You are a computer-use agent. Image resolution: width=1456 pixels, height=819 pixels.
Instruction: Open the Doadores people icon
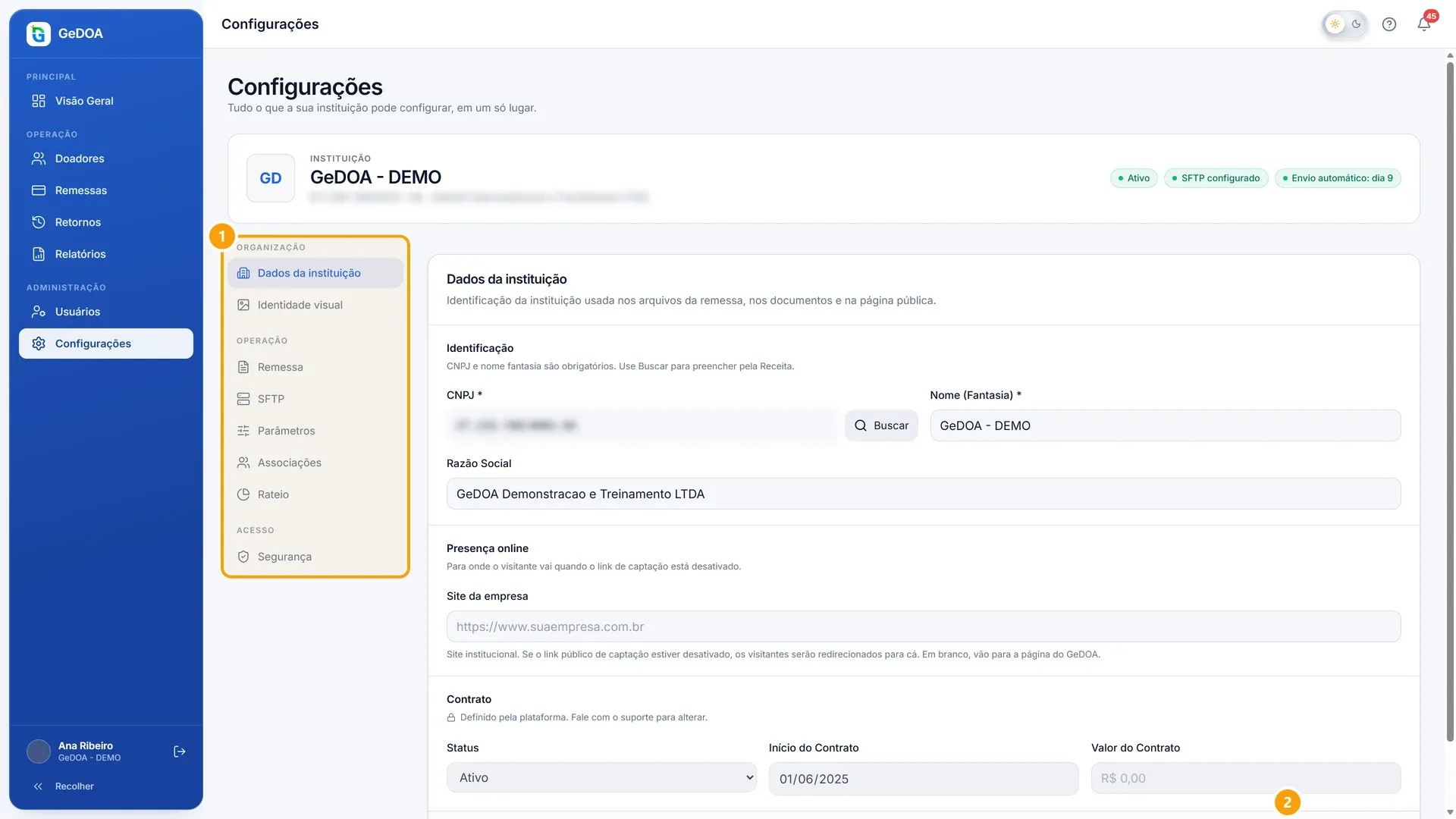(39, 158)
